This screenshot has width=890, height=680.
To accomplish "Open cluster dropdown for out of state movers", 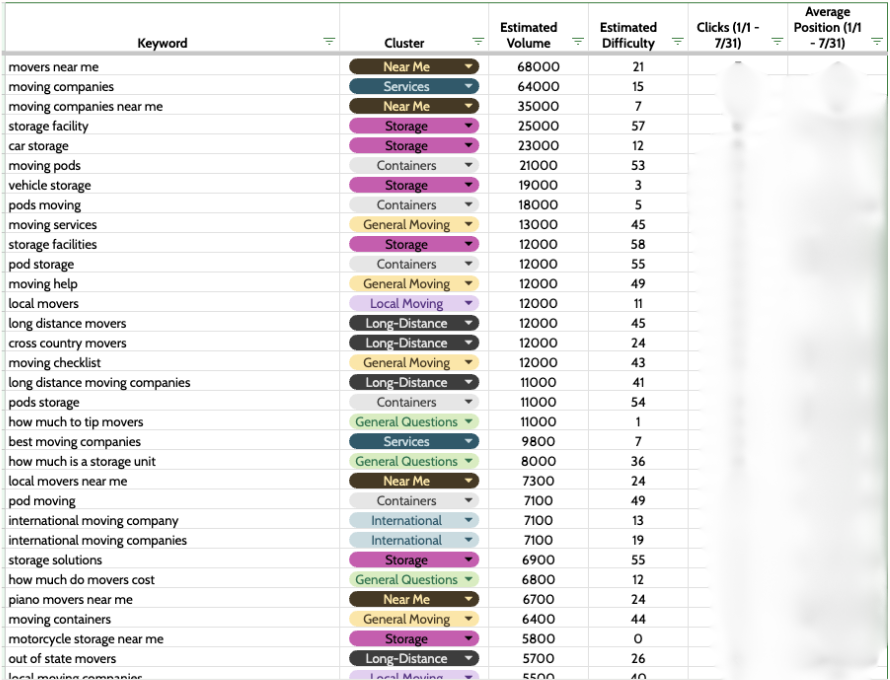I will [468, 658].
